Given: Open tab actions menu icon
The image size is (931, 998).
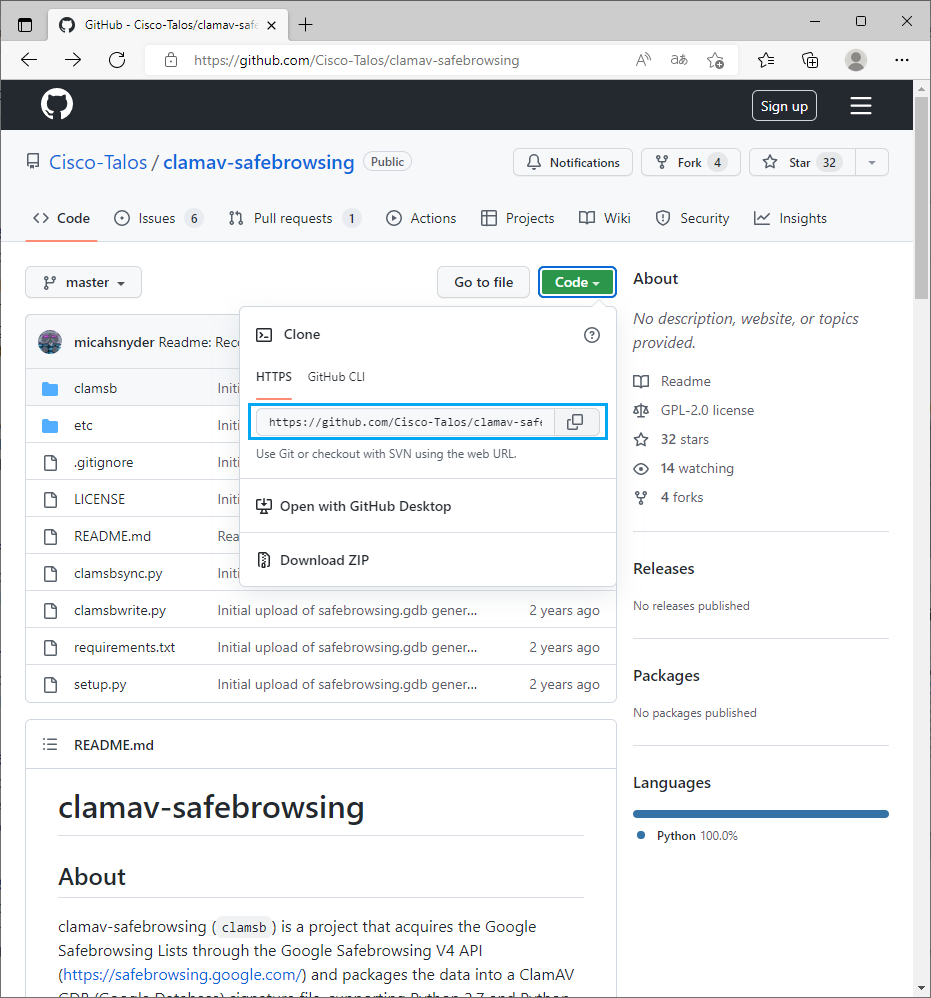Looking at the screenshot, I should pos(25,25).
